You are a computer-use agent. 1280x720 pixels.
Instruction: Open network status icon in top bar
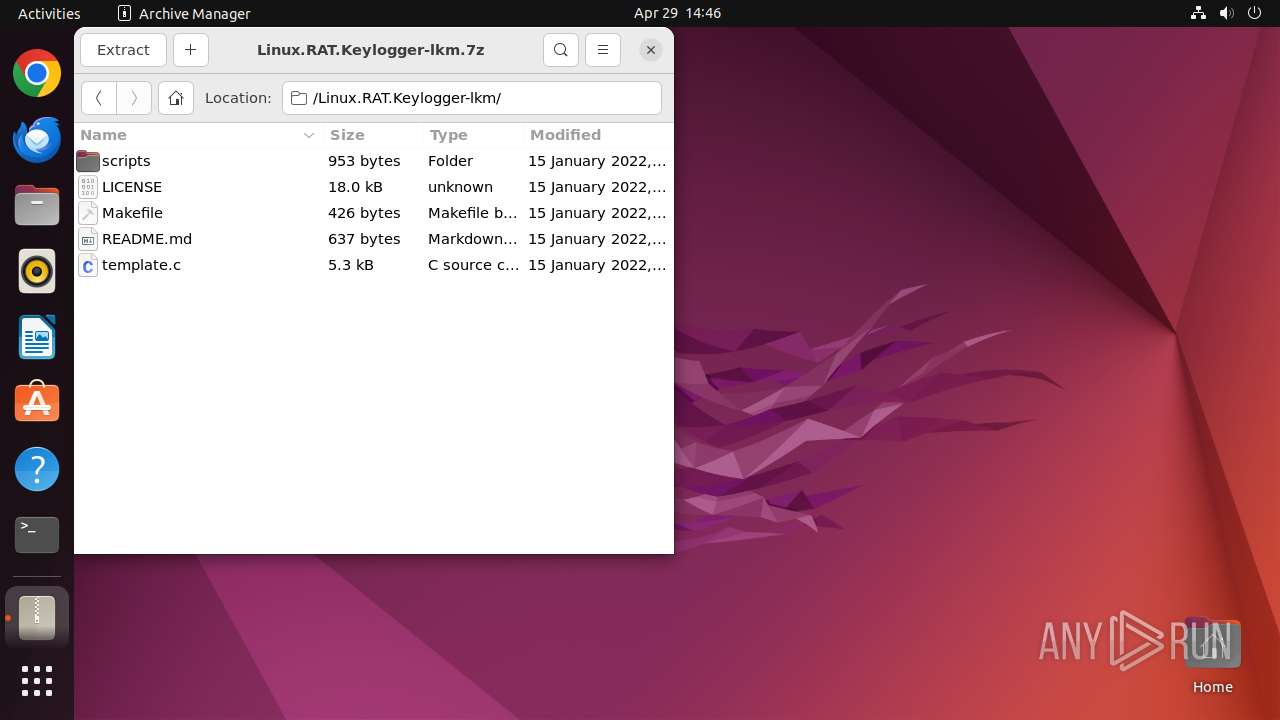(x=1198, y=13)
